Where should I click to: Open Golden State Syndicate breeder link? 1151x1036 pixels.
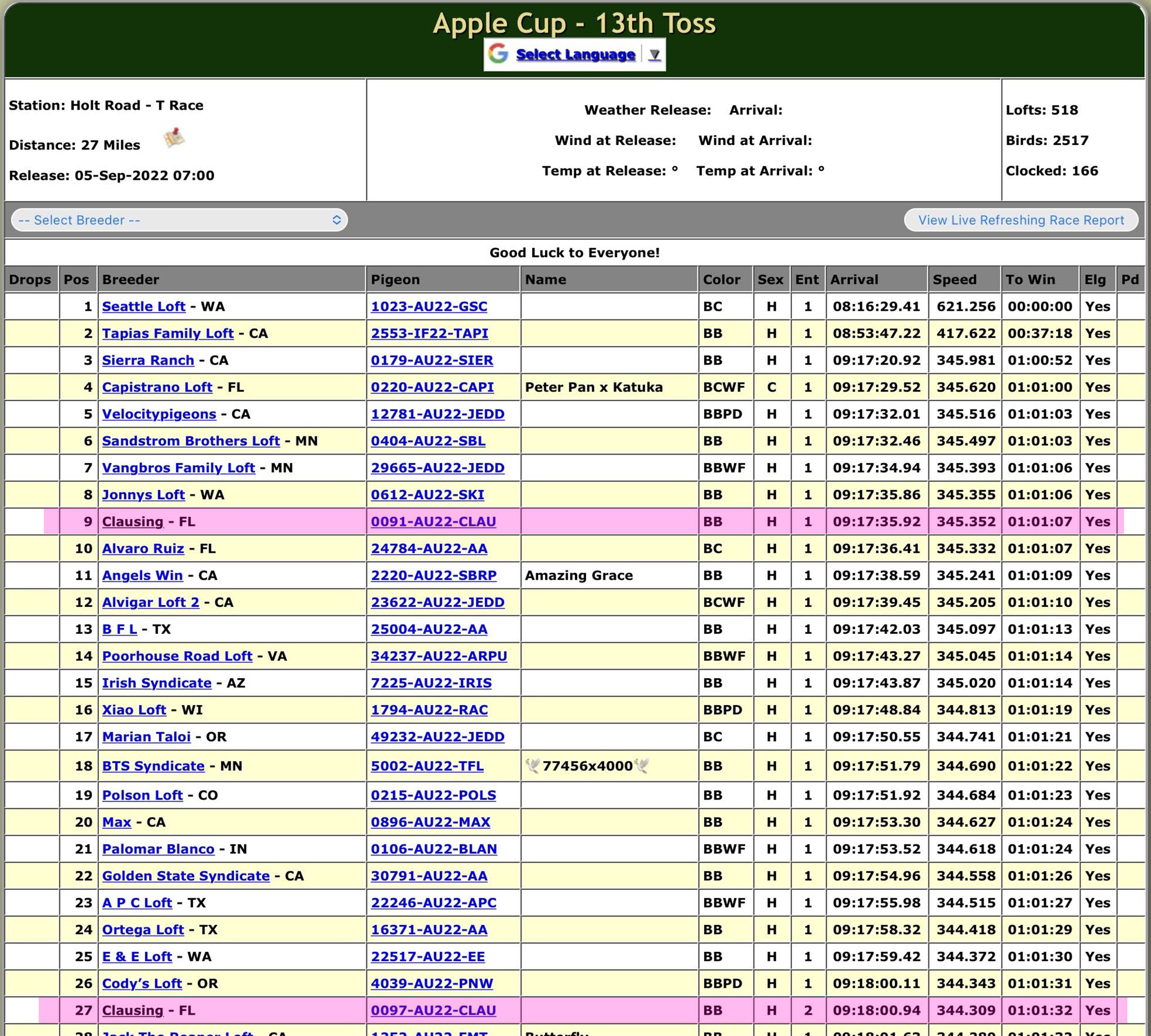click(185, 876)
